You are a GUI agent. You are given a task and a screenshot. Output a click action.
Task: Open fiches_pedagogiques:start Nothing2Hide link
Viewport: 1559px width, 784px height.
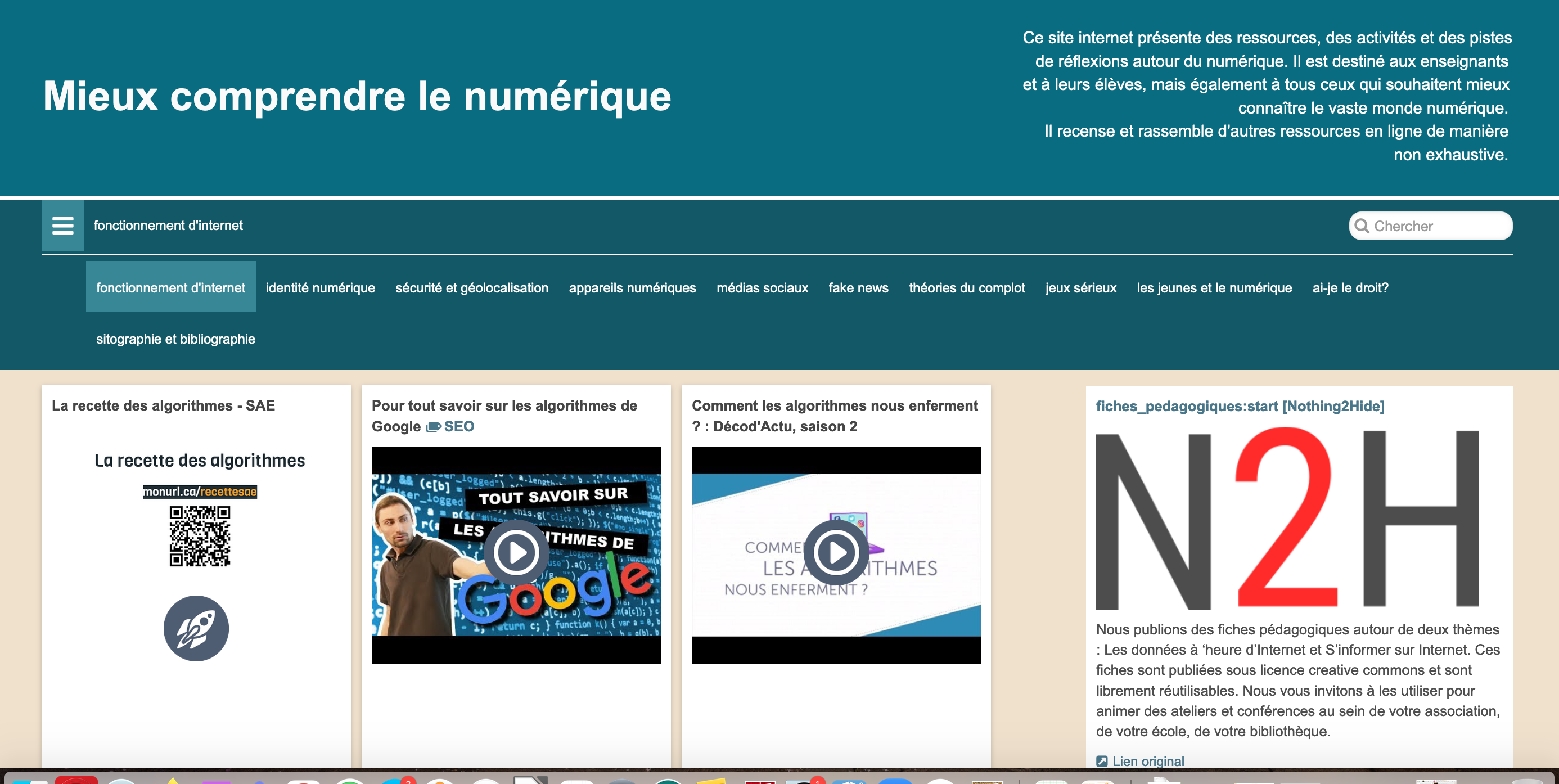click(x=1240, y=406)
